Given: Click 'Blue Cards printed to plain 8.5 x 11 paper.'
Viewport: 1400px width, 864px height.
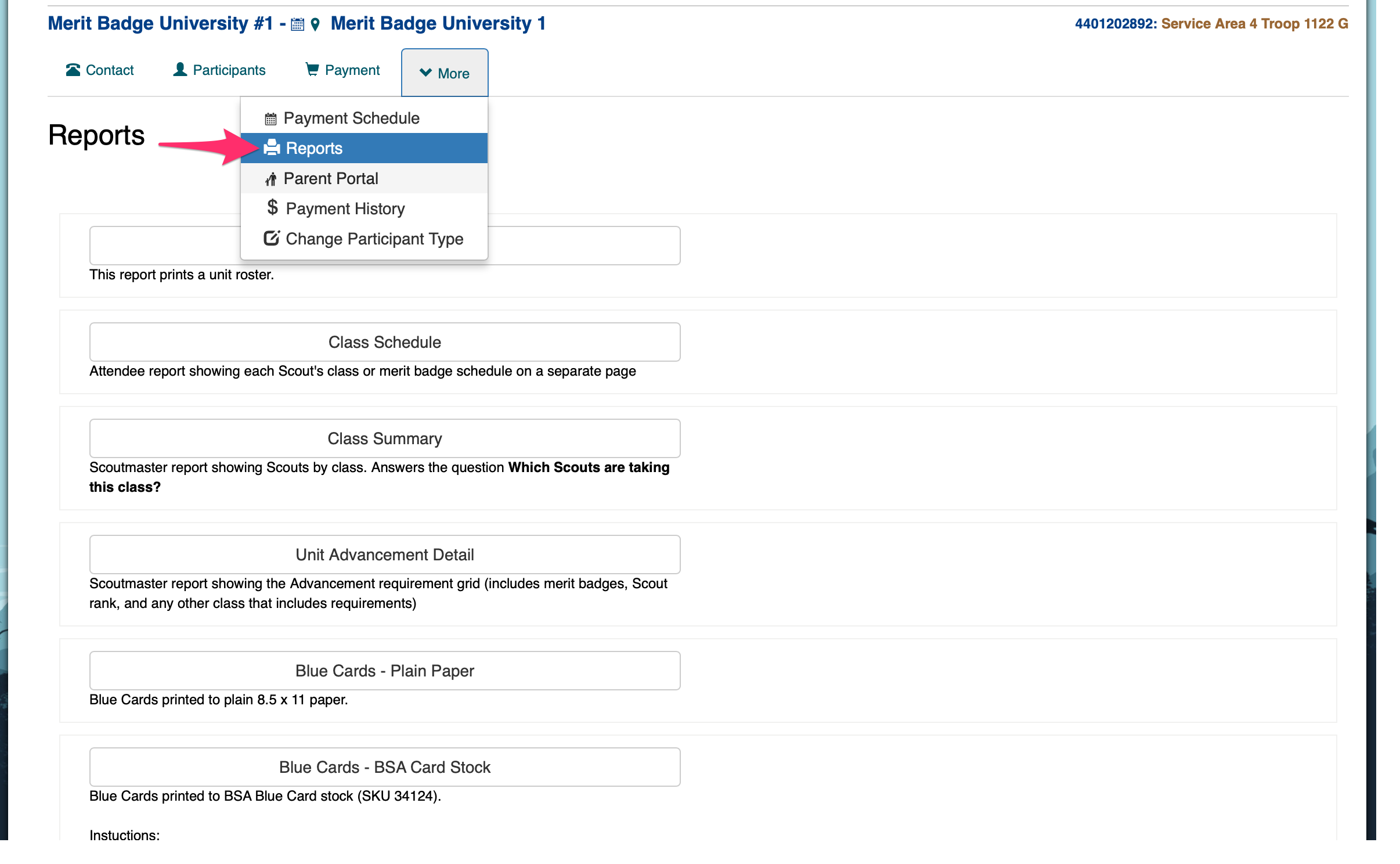Looking at the screenshot, I should 219,700.
